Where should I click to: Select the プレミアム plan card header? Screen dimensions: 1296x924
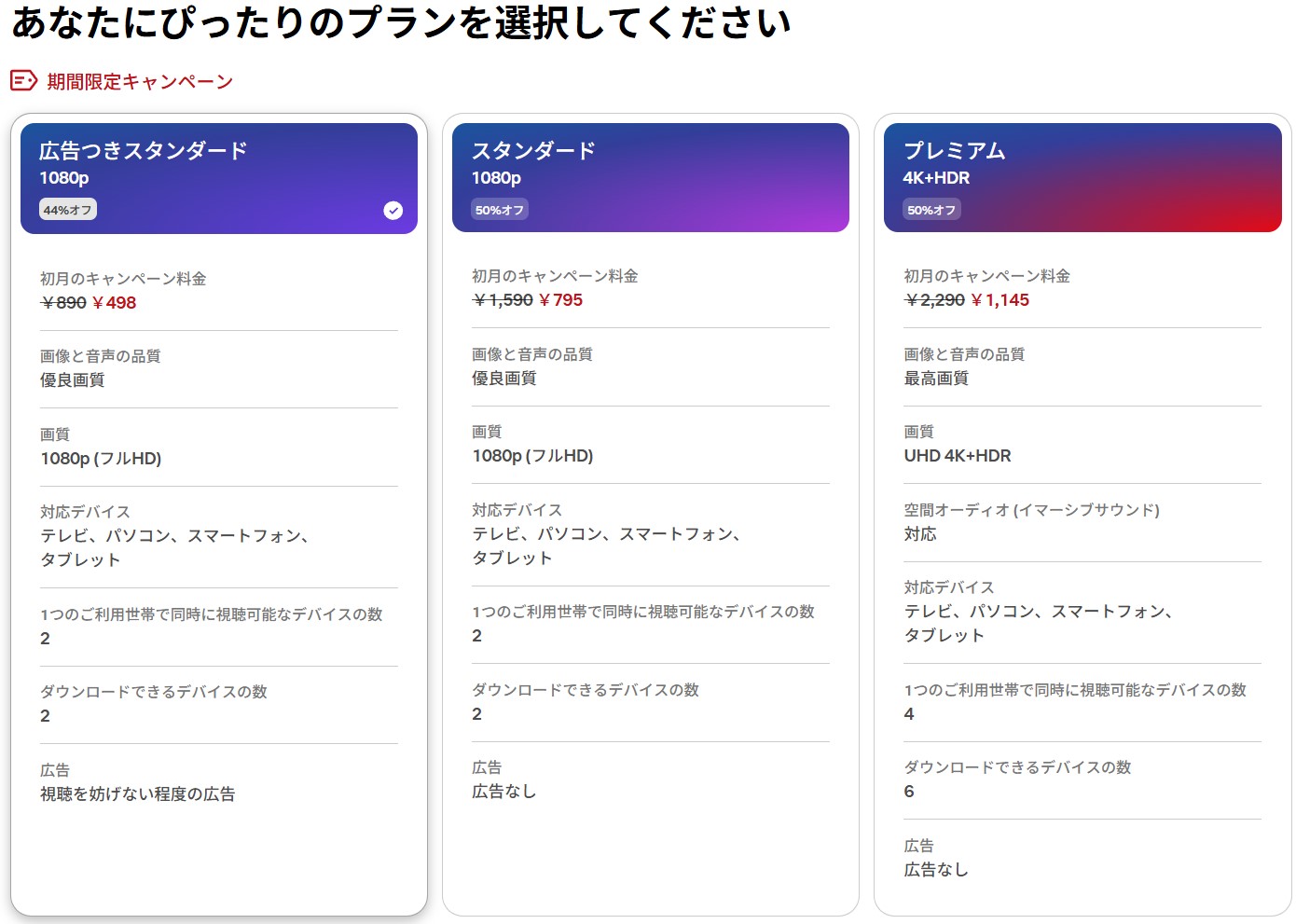click(1082, 177)
